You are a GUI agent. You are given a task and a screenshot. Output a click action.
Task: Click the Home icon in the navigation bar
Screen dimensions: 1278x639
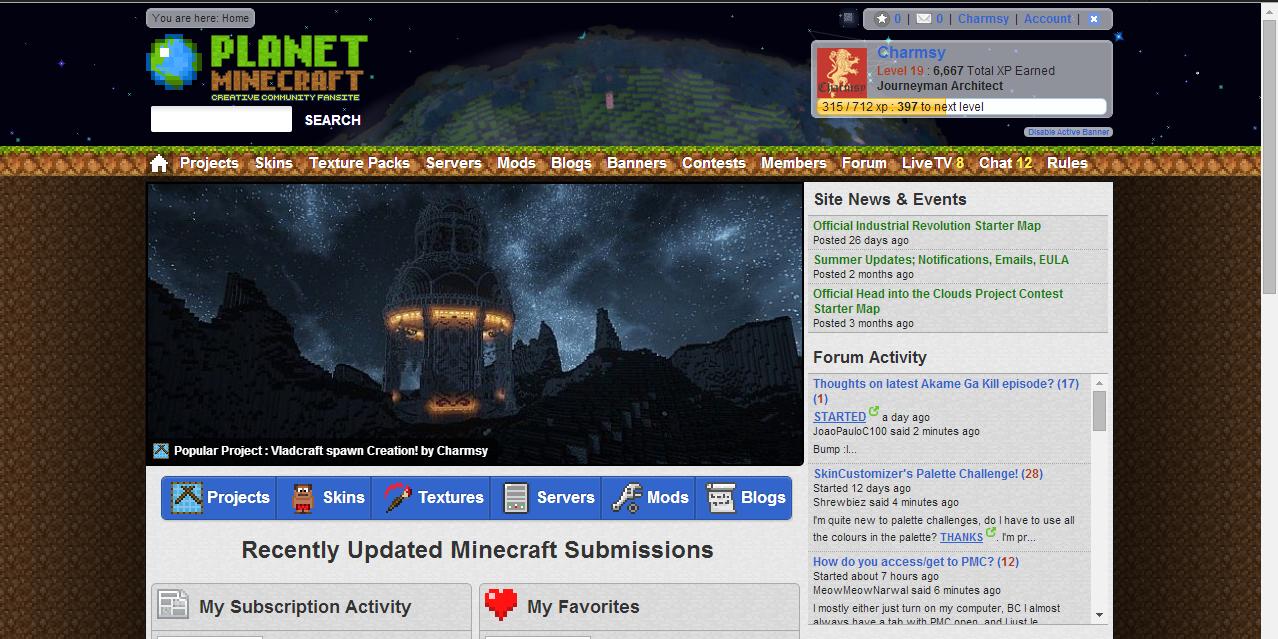click(158, 162)
